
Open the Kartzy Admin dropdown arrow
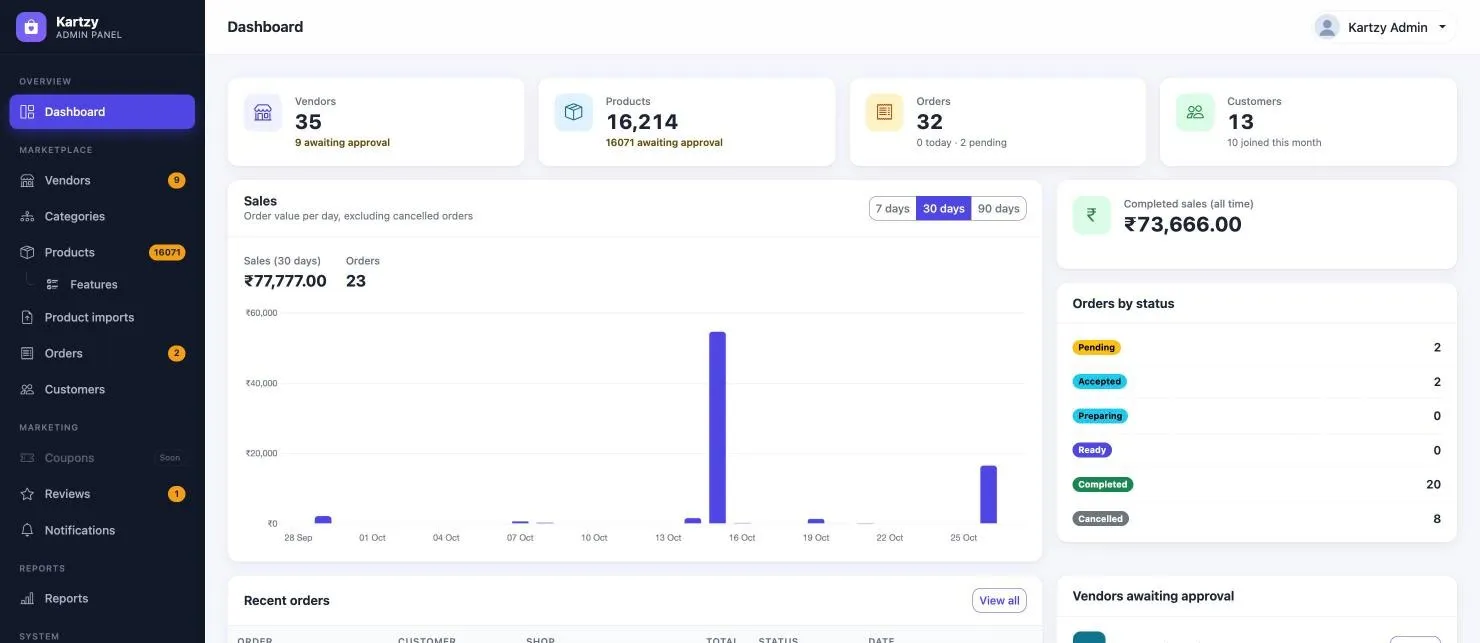[1442, 27]
